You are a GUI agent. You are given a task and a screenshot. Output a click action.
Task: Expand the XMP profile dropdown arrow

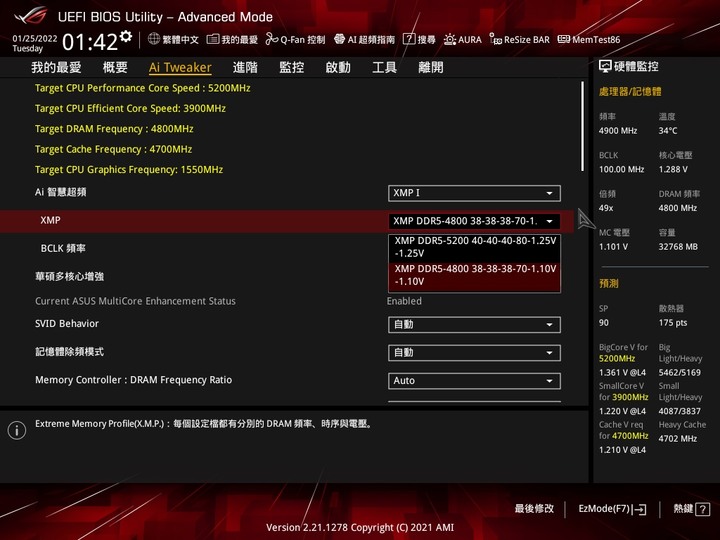click(549, 221)
